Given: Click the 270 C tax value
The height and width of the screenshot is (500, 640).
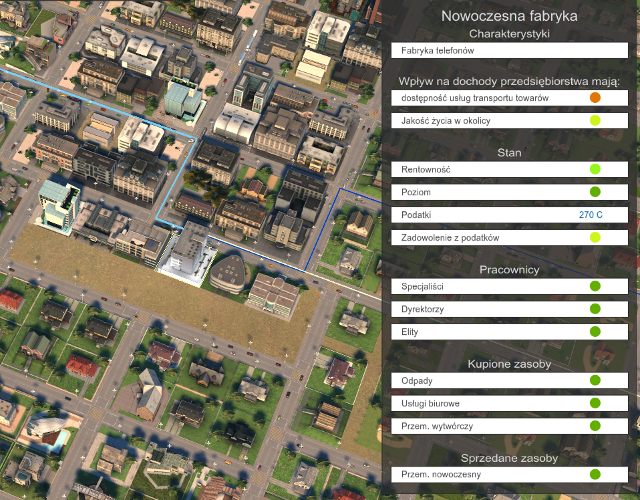Looking at the screenshot, I should tap(590, 215).
